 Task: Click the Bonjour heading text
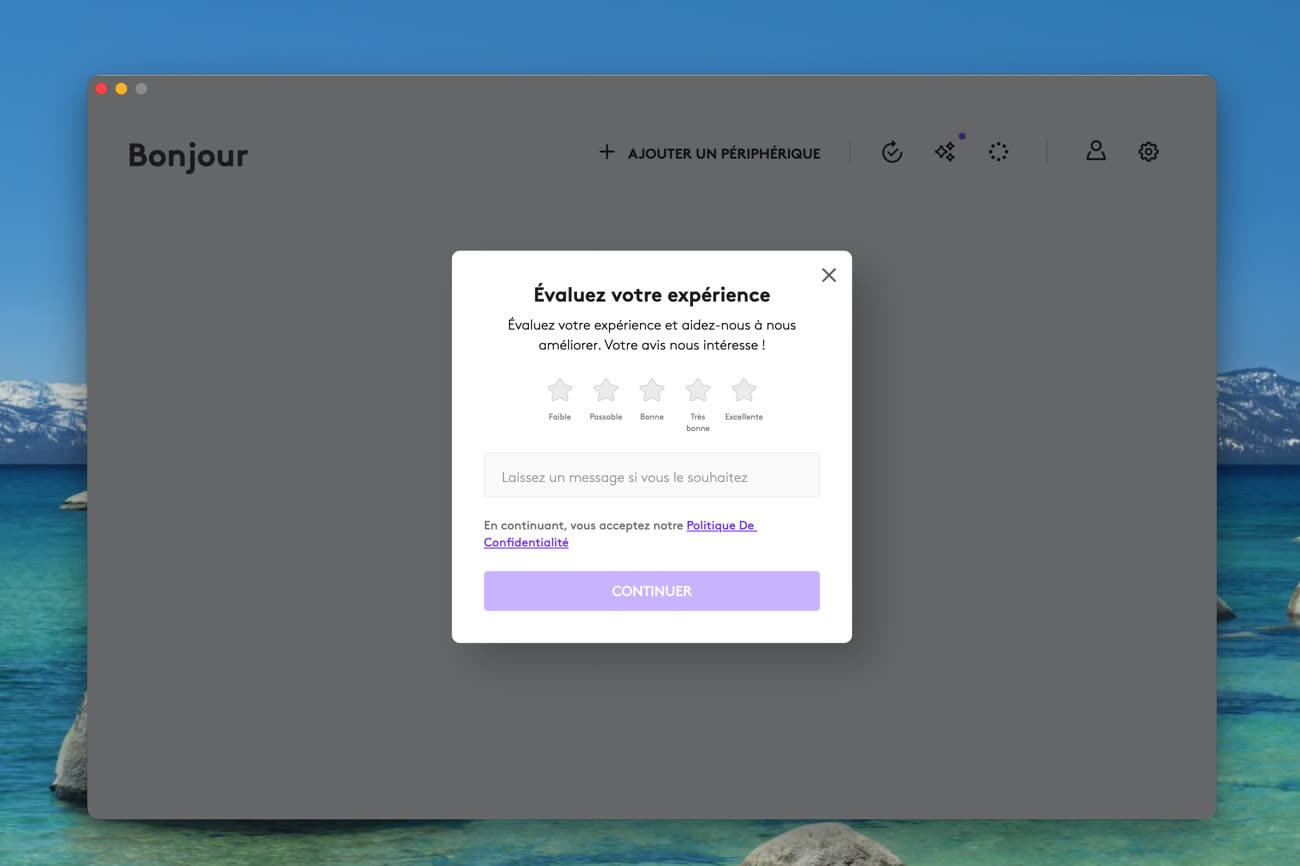tap(188, 155)
